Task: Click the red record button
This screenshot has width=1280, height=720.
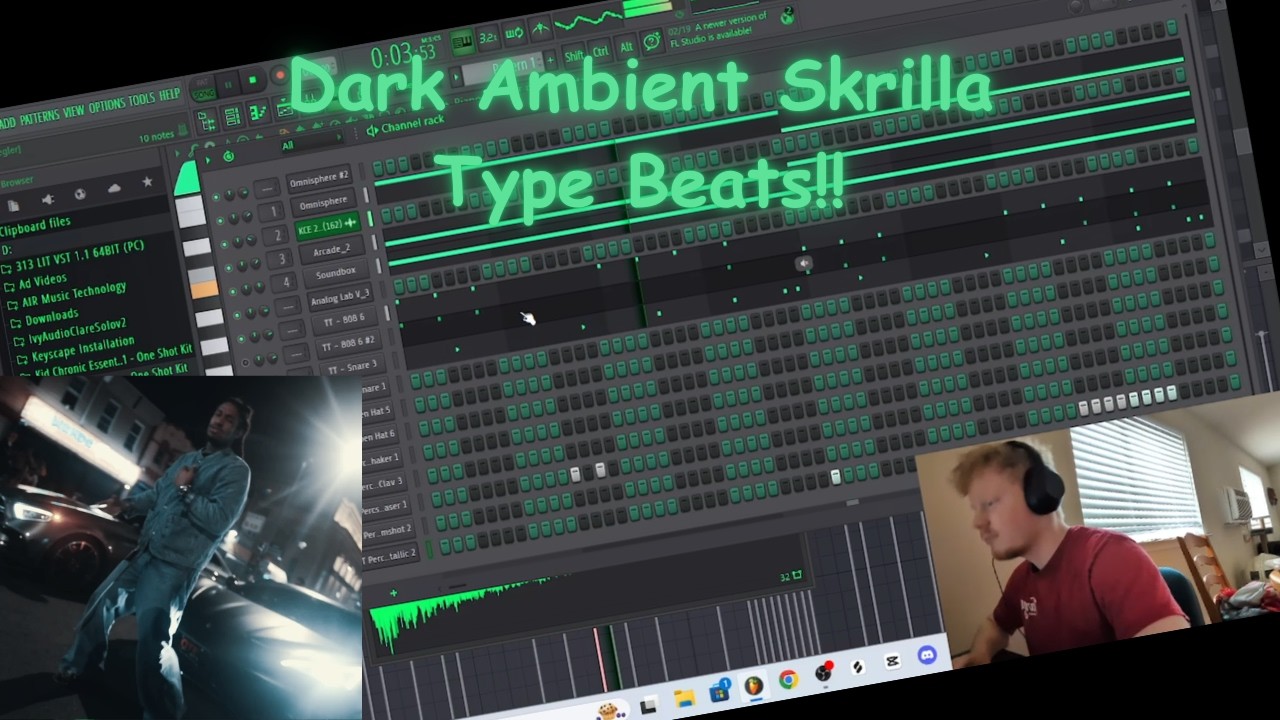Action: click(280, 75)
